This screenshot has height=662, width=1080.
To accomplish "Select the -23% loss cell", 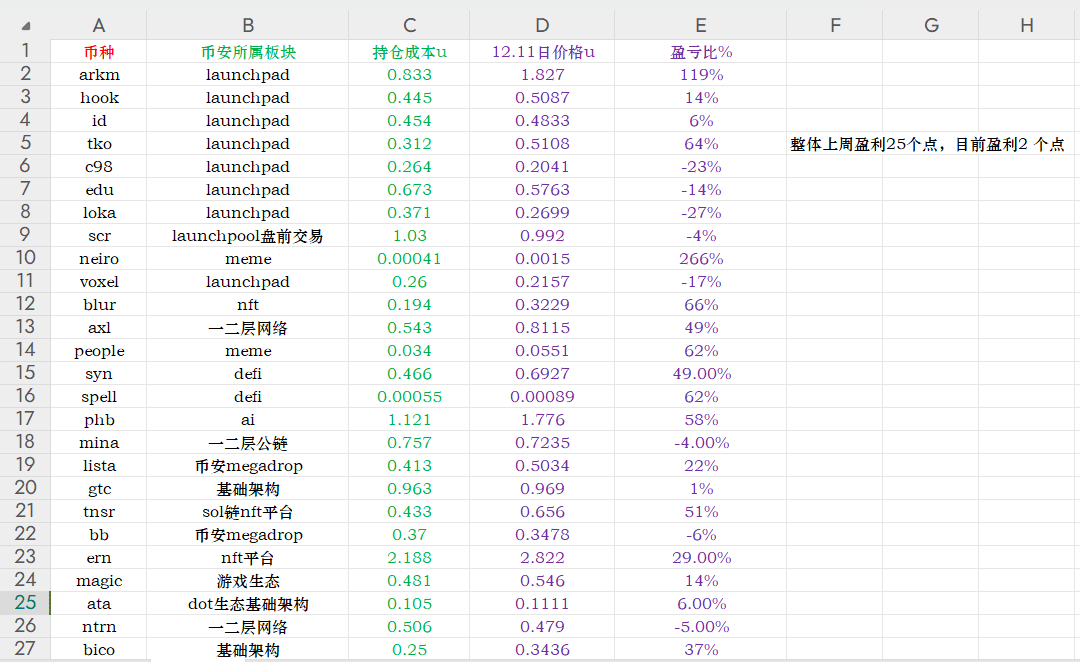I will click(x=700, y=167).
